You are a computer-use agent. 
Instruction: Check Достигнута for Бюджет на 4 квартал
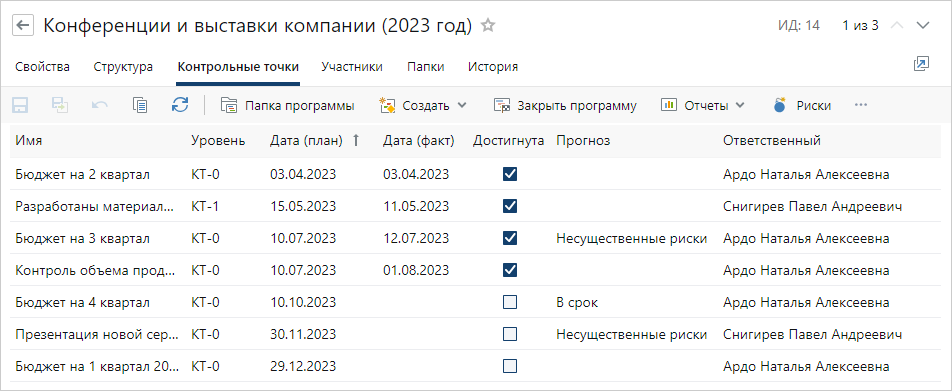coord(510,302)
